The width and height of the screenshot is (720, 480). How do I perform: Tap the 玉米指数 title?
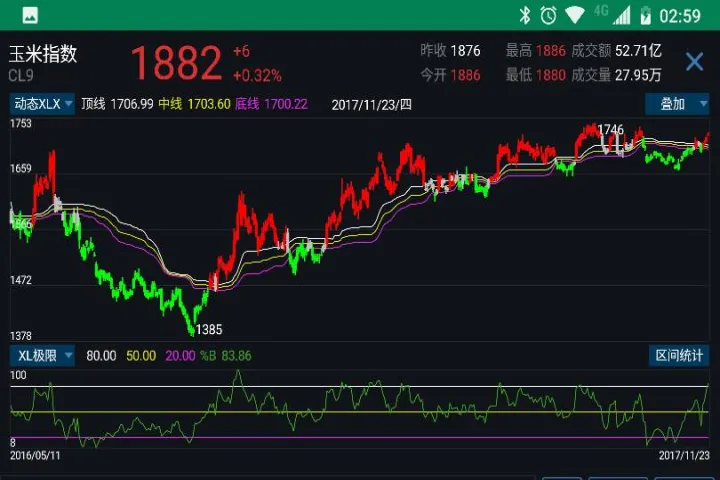pyautogui.click(x=43, y=54)
